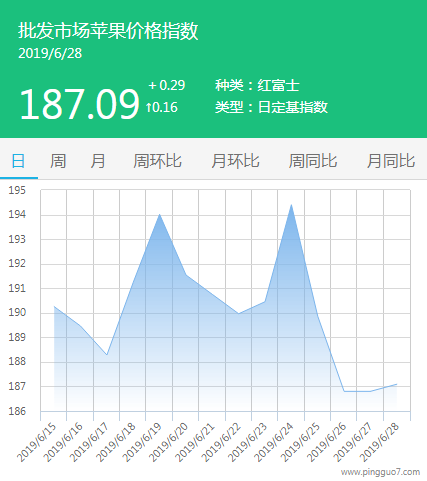Click the change value +0.29
The height and width of the screenshot is (481, 427).
(167, 85)
